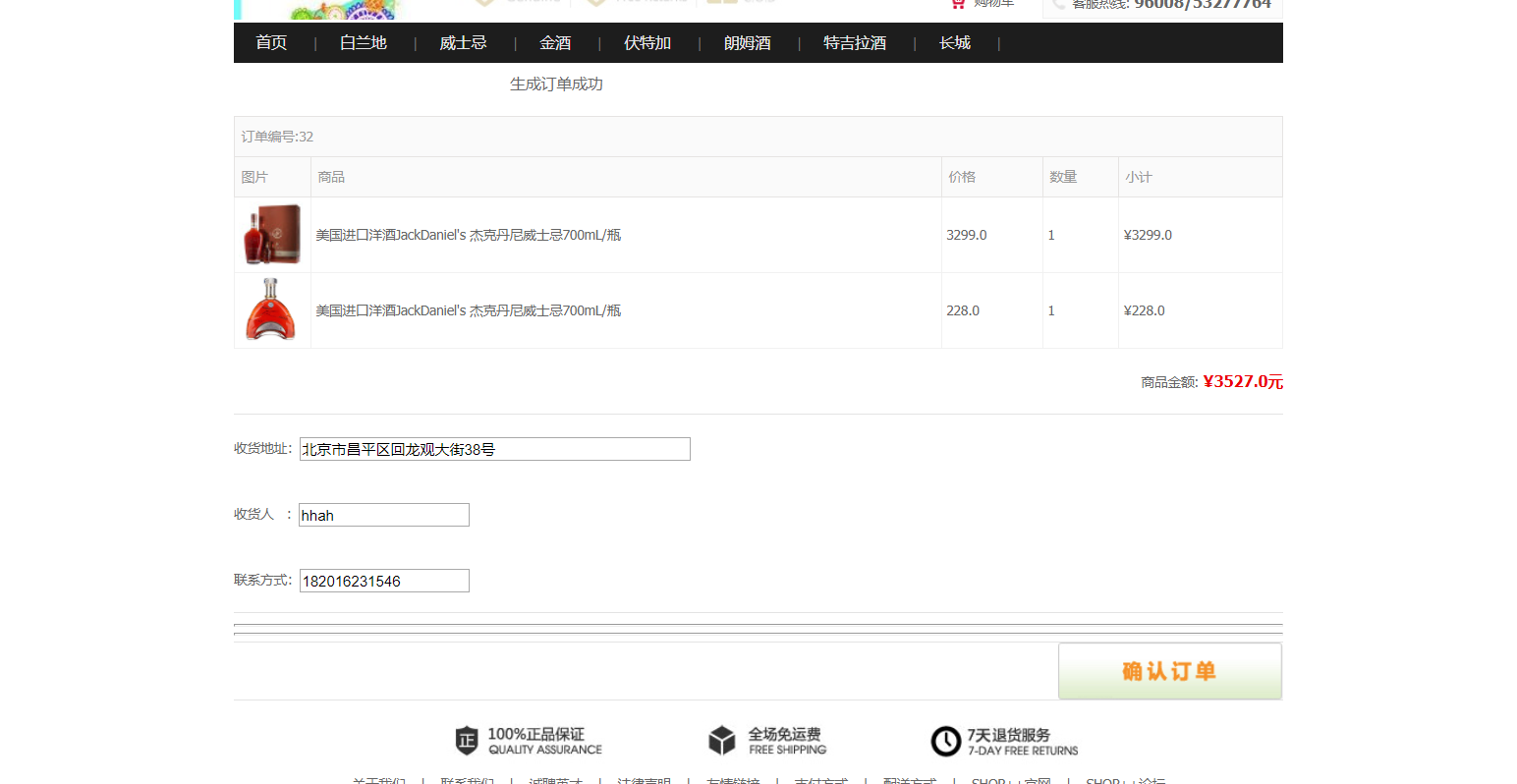Viewport: 1517px width, 784px height.
Task: Select quantity 1 in the 3299.0 row
Action: [x=1051, y=235]
